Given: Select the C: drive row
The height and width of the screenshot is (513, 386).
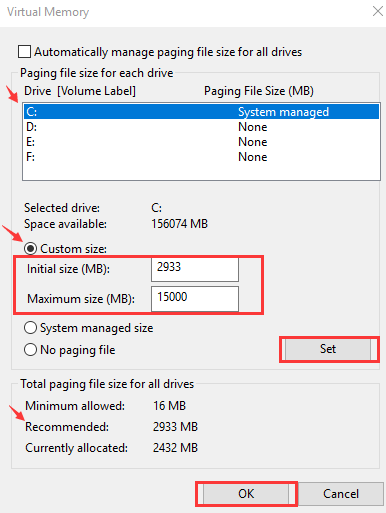Looking at the screenshot, I should [201, 112].
